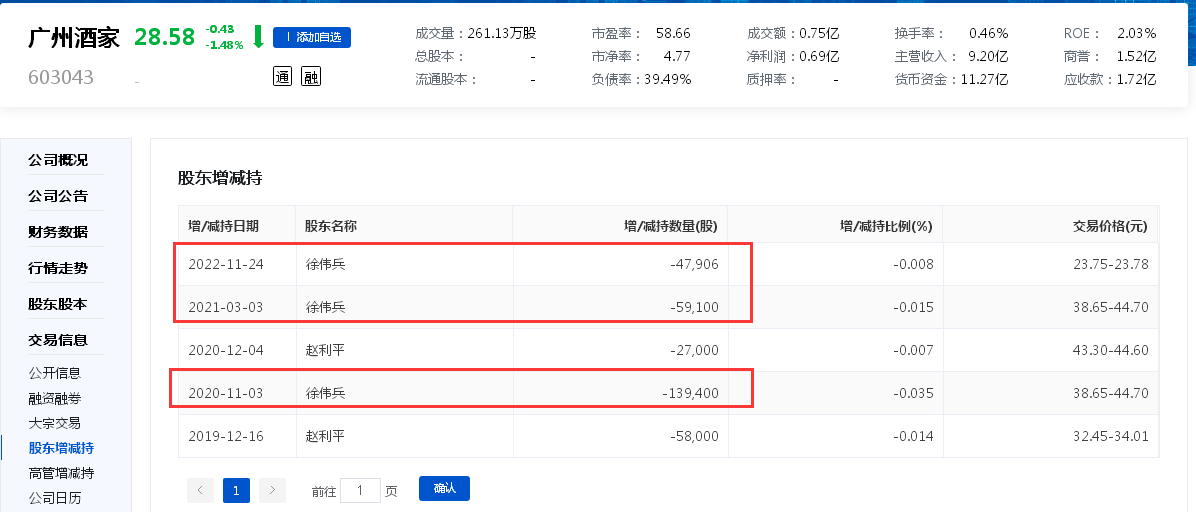The width and height of the screenshot is (1196, 512).
Task: Open 行情走势 in the sidebar
Action: coord(58,268)
